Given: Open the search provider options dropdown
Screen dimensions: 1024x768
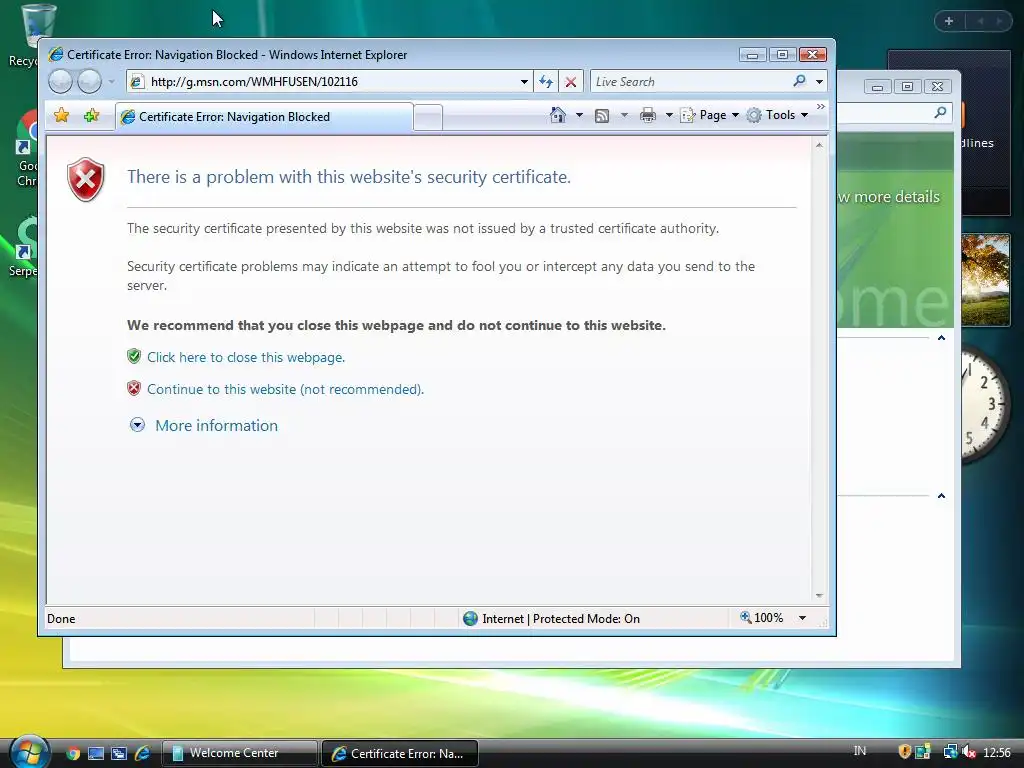Looking at the screenshot, I should 819,82.
